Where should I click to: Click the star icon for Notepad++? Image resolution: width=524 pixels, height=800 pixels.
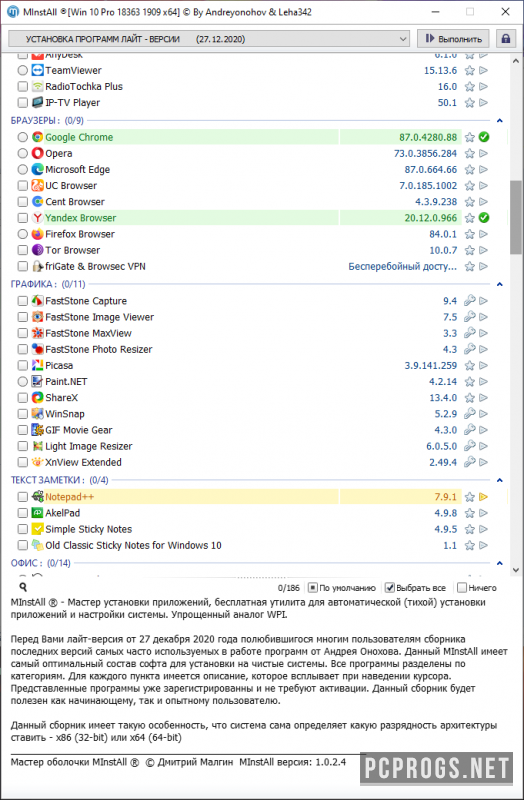pyautogui.click(x=469, y=497)
